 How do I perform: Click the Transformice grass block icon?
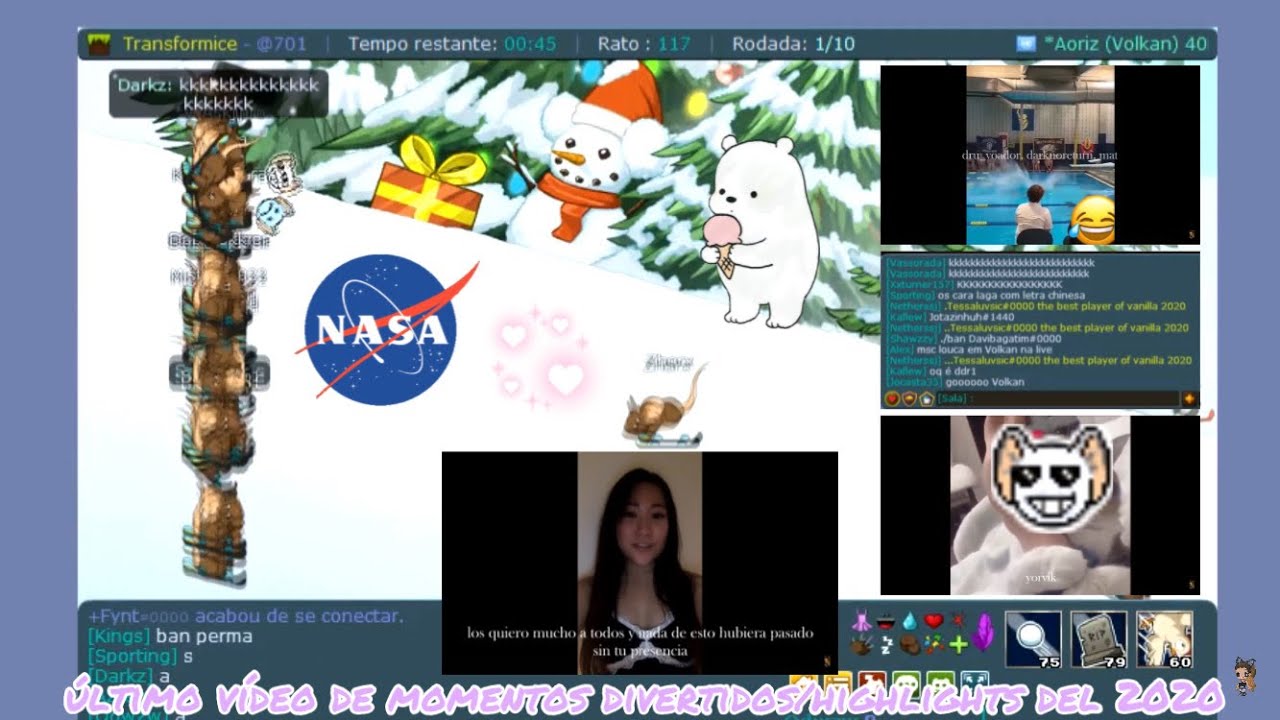[x=99, y=44]
